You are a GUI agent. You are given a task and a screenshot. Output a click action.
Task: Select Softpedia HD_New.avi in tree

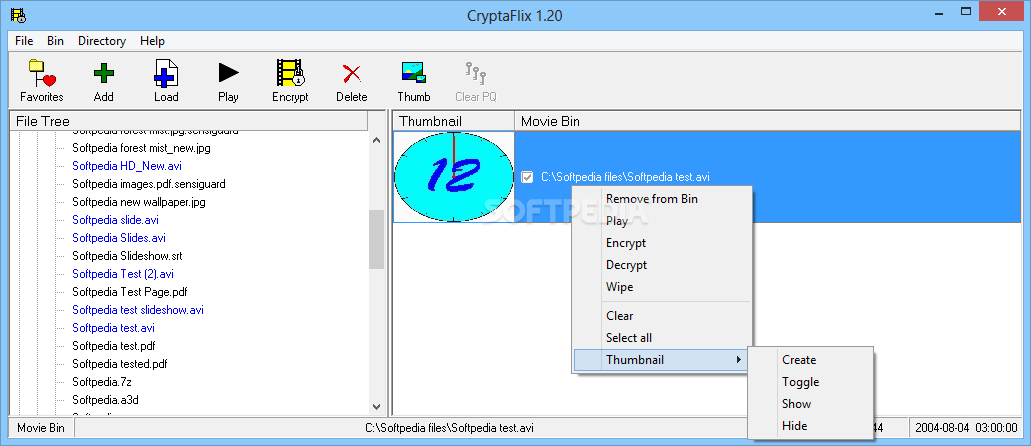tap(127, 166)
